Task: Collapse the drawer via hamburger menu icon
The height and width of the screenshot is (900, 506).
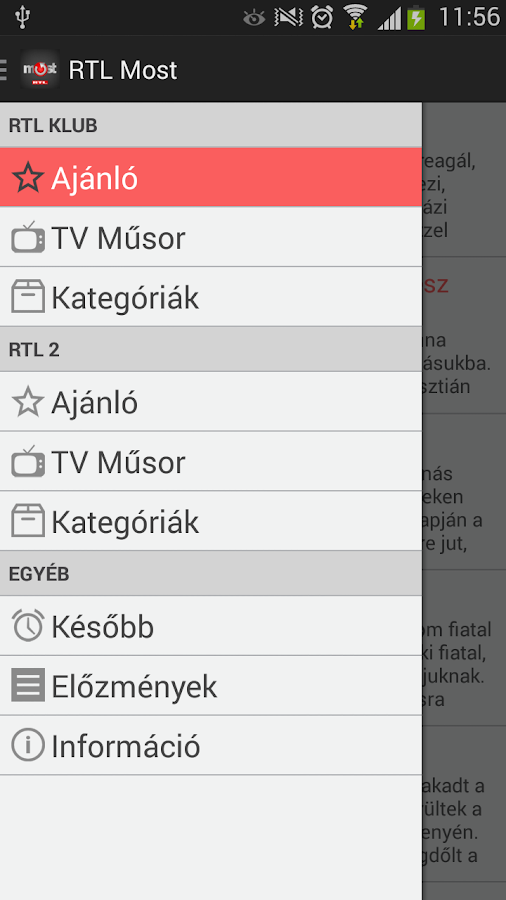Action: [x=3, y=69]
